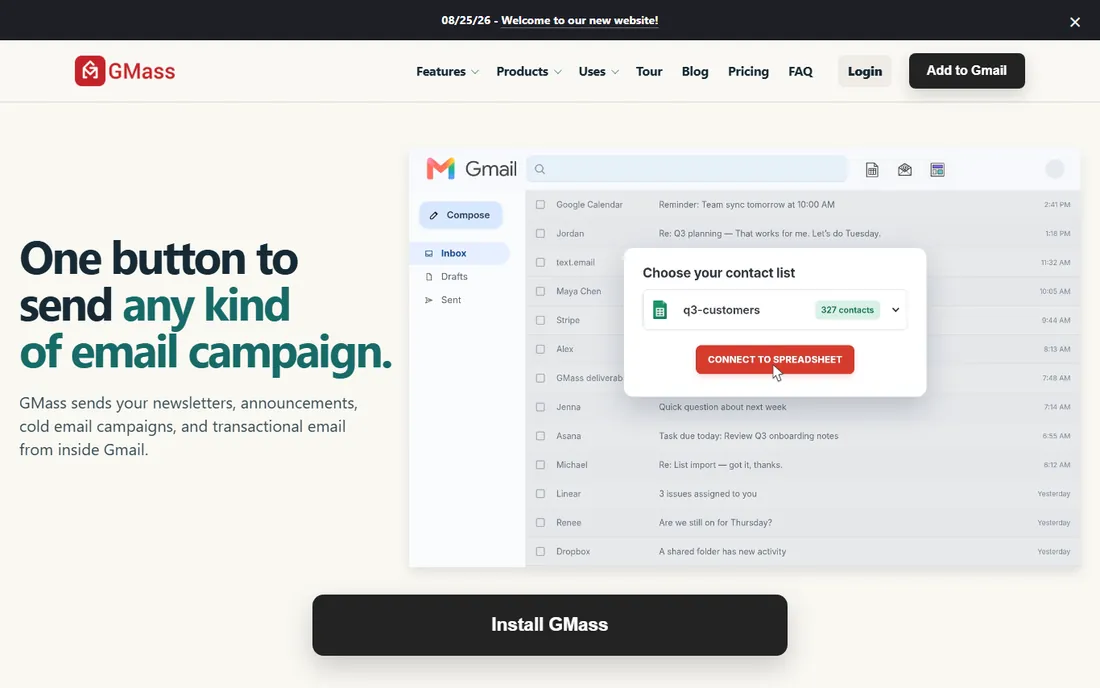Click Connect to Spreadsheet button
The image size is (1100, 688).
(x=774, y=360)
